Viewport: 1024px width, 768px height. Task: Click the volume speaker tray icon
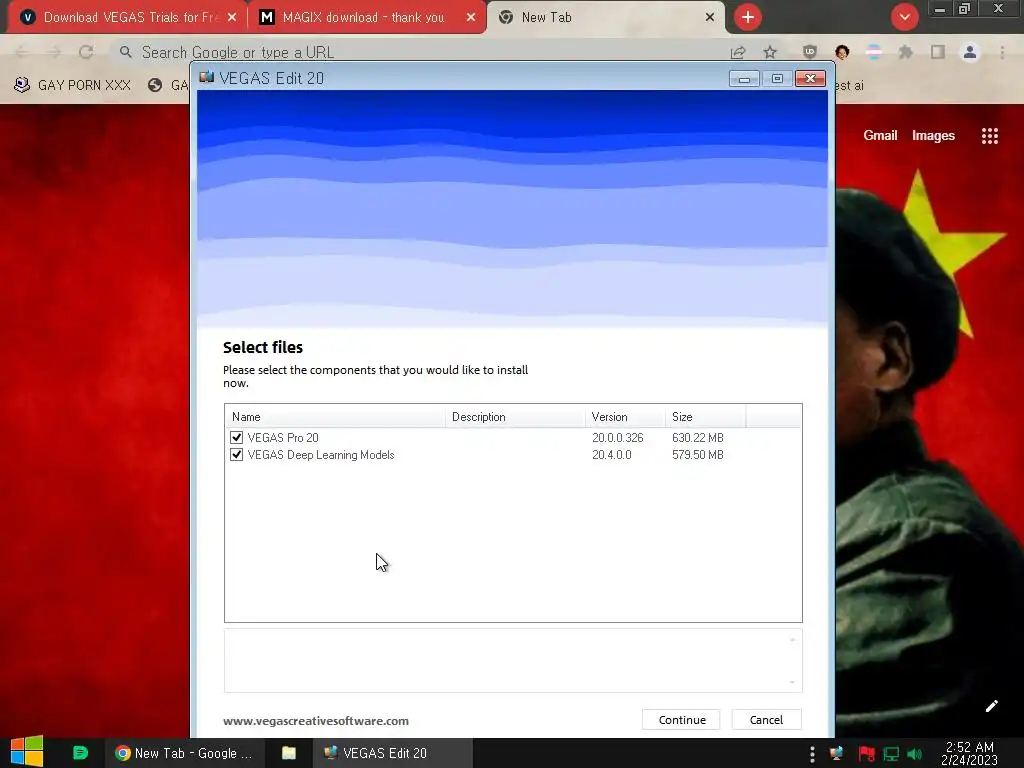(915, 754)
